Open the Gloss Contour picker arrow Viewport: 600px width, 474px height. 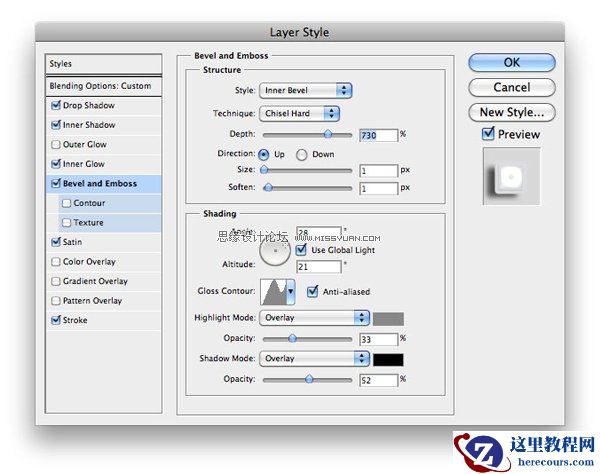291,292
